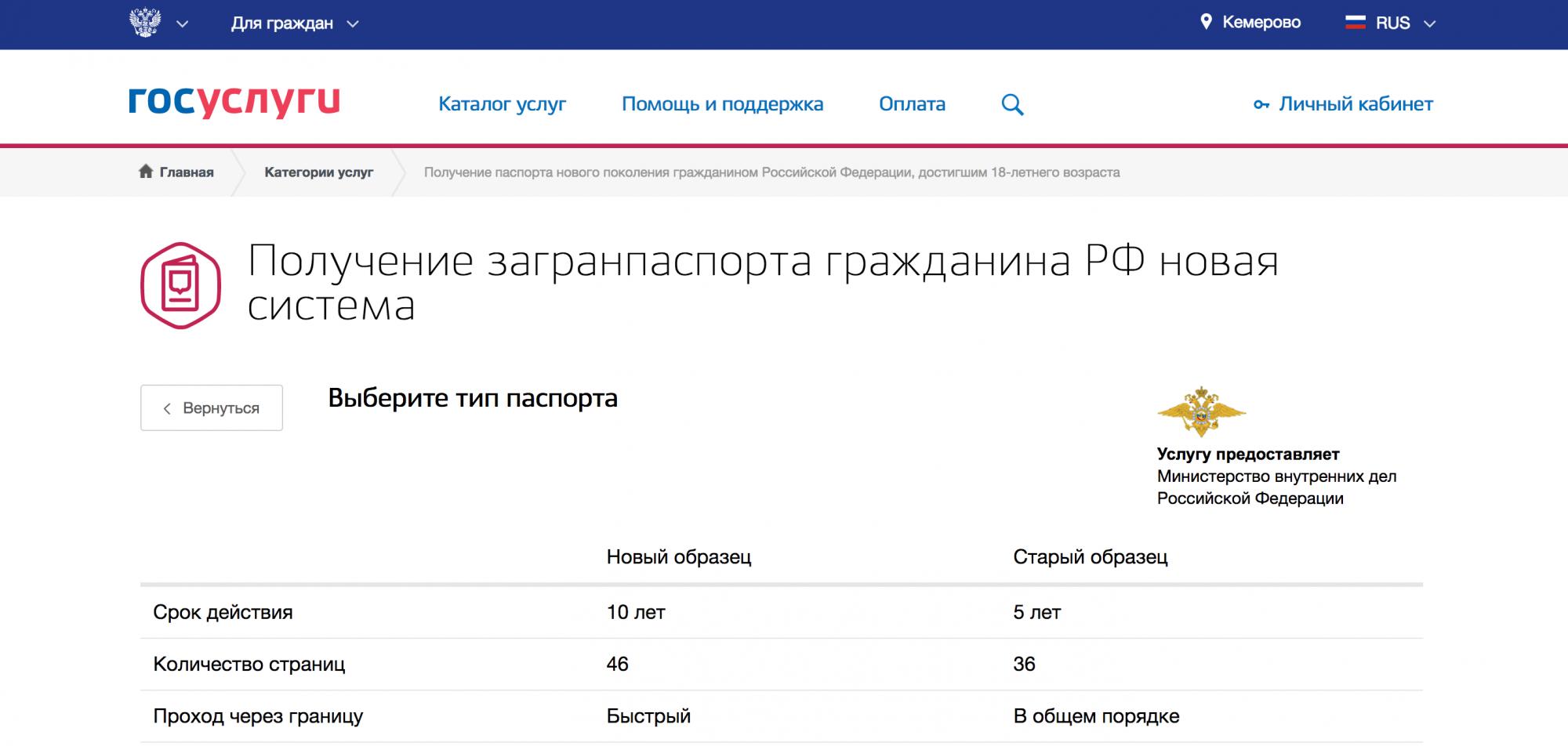Open the 'Каталог услуг' menu item
This screenshot has height=746, width=1568.
coord(502,104)
